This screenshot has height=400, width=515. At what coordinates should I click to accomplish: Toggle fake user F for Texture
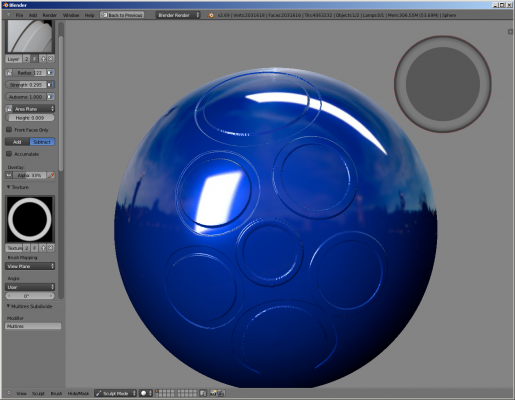click(x=34, y=248)
